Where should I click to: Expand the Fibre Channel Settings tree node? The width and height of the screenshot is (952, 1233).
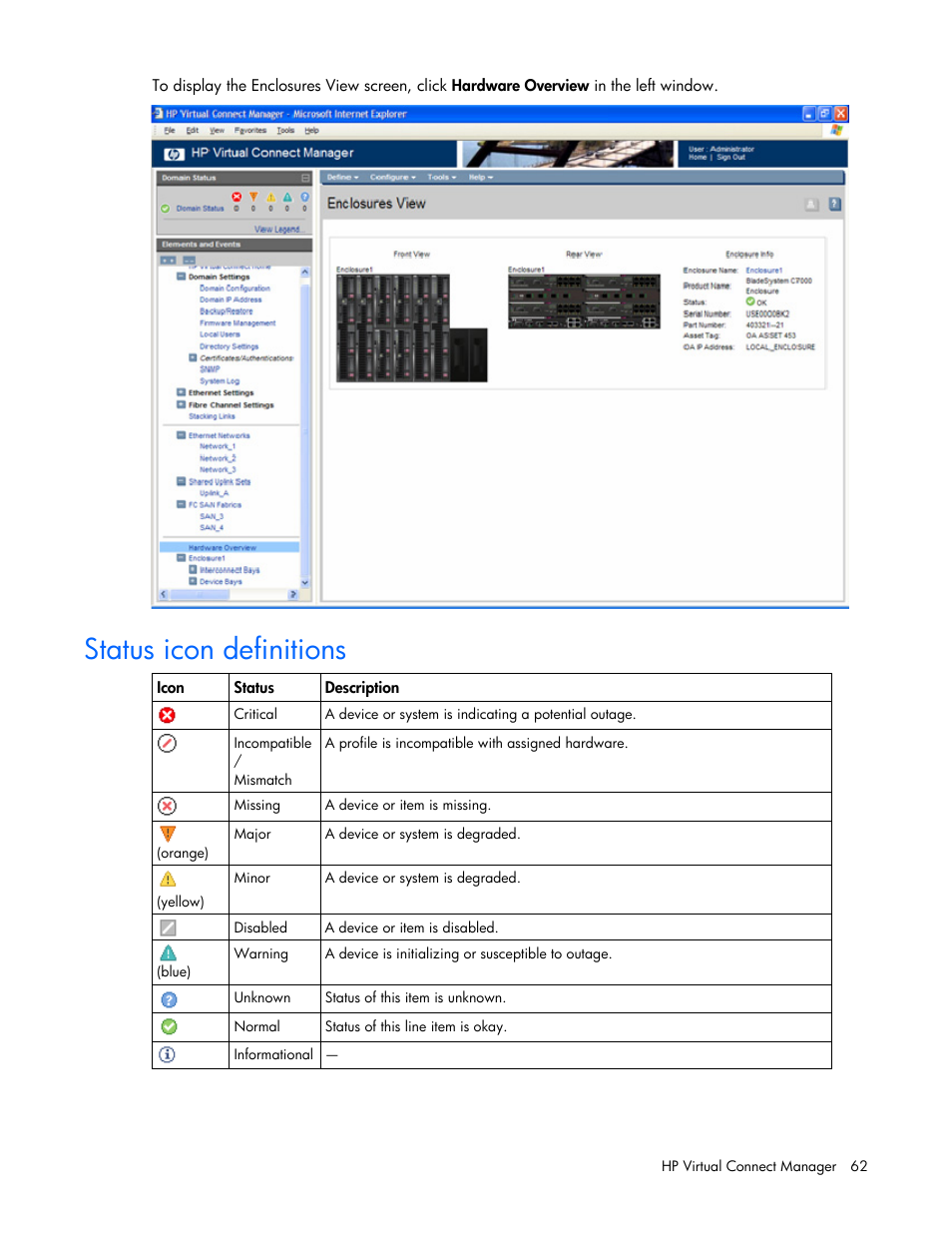(181, 404)
